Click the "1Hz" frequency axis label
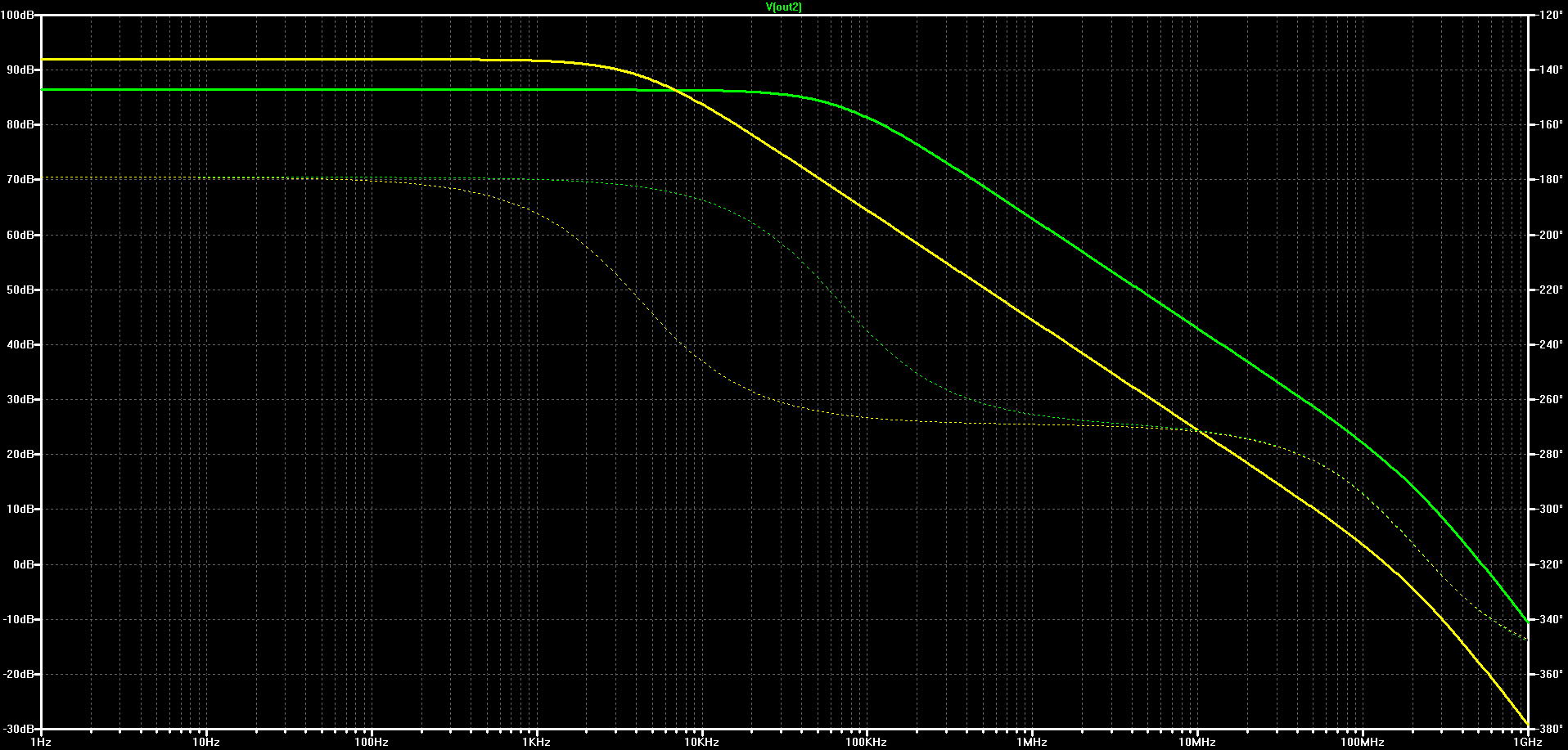 point(41,742)
